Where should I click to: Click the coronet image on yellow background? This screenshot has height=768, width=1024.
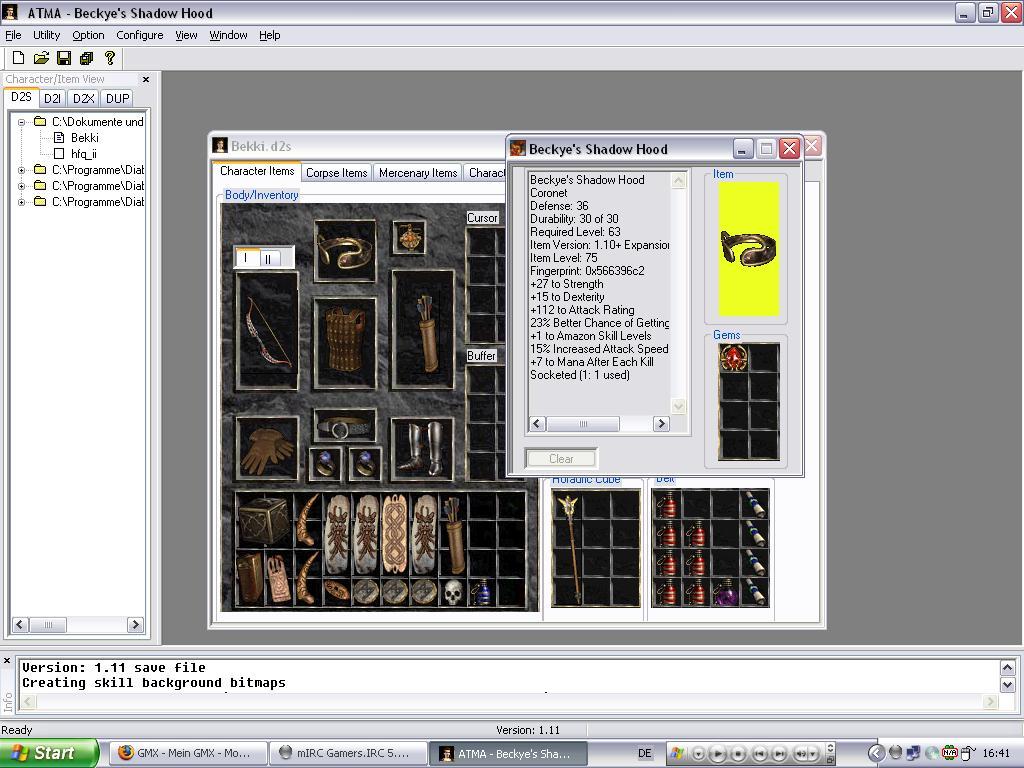pos(749,249)
